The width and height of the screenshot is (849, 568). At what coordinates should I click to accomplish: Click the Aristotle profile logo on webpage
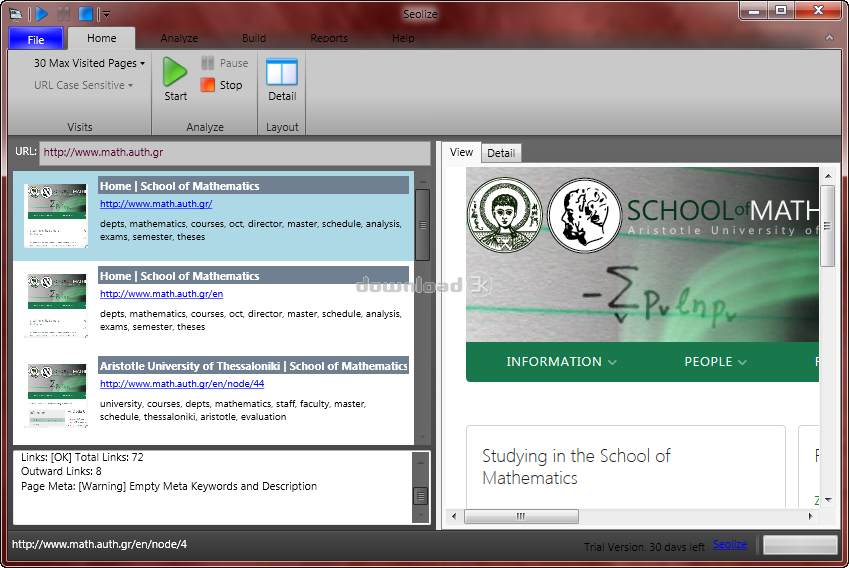click(585, 216)
